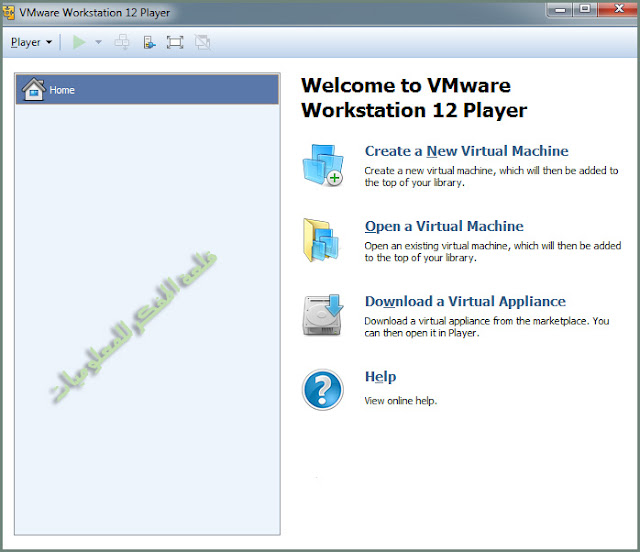This screenshot has height=552, width=640.
Task: Expand the power options dropdown arrow
Action: click(x=98, y=42)
